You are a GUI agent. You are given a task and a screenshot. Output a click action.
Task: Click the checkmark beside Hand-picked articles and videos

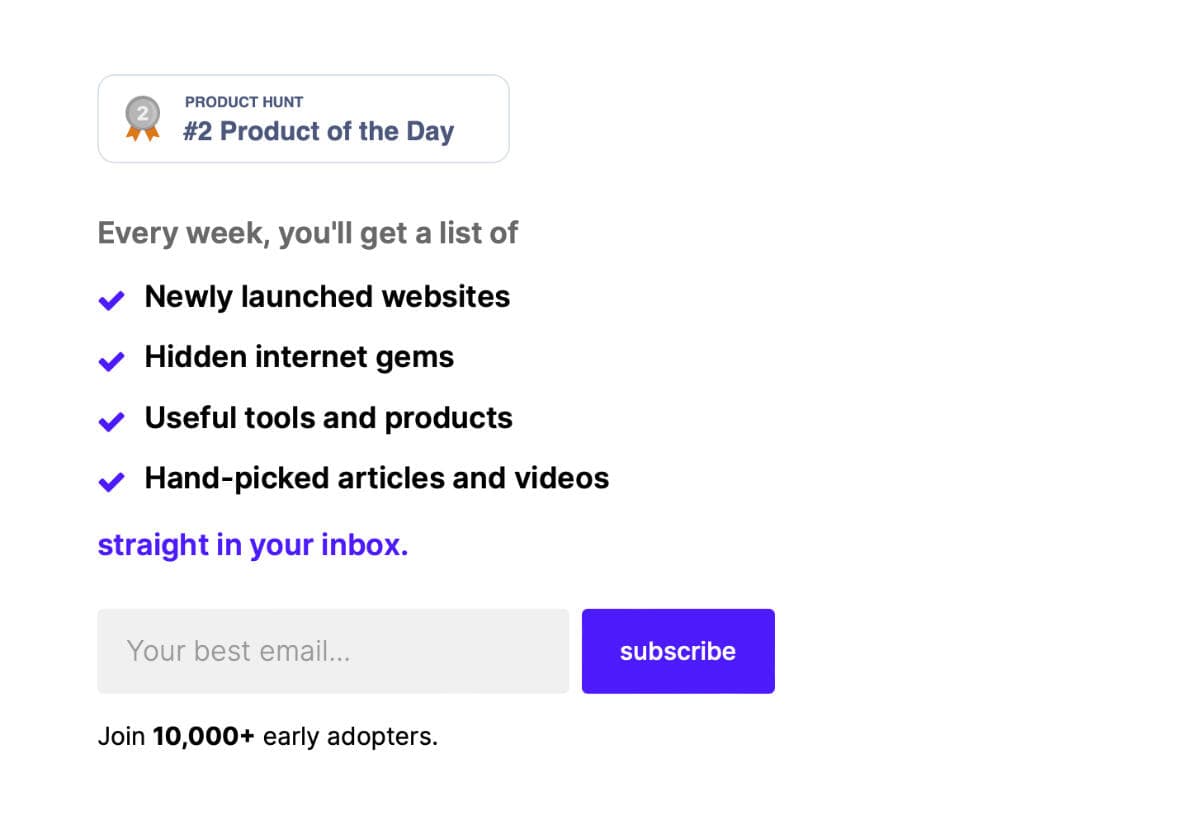pos(111,482)
